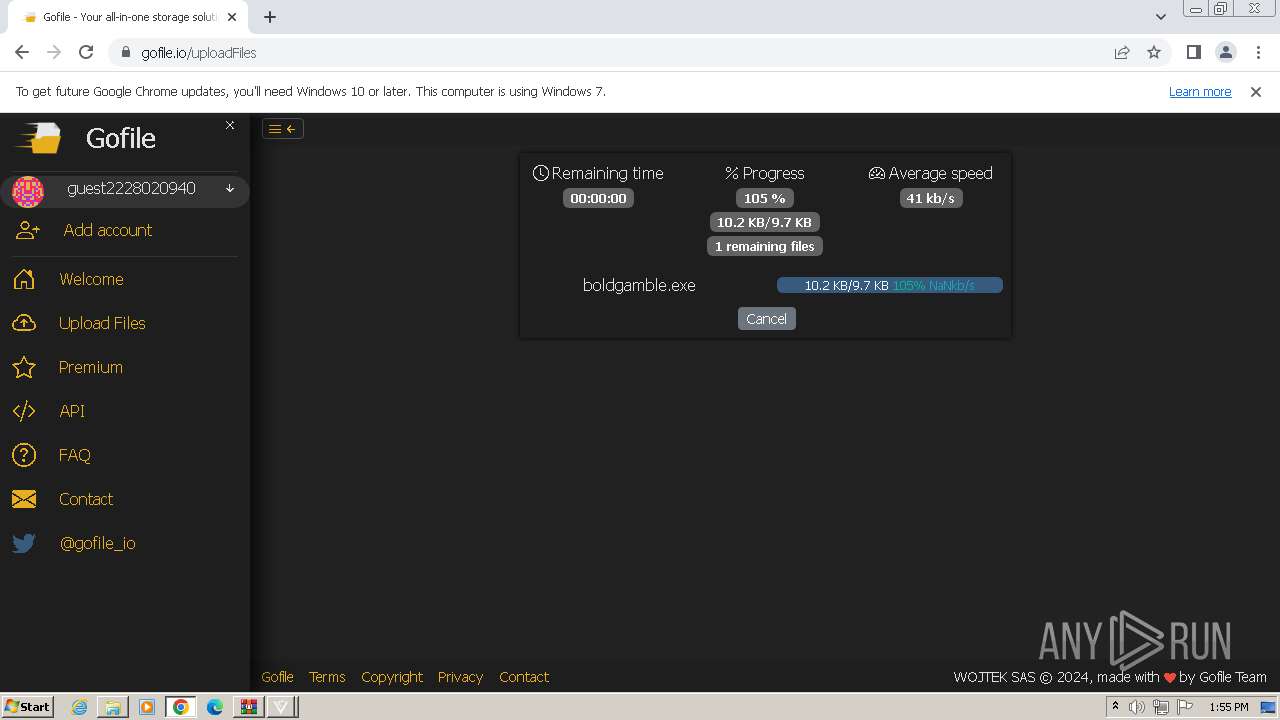
Task: Click the Twitter bird icon
Action: coord(24,543)
